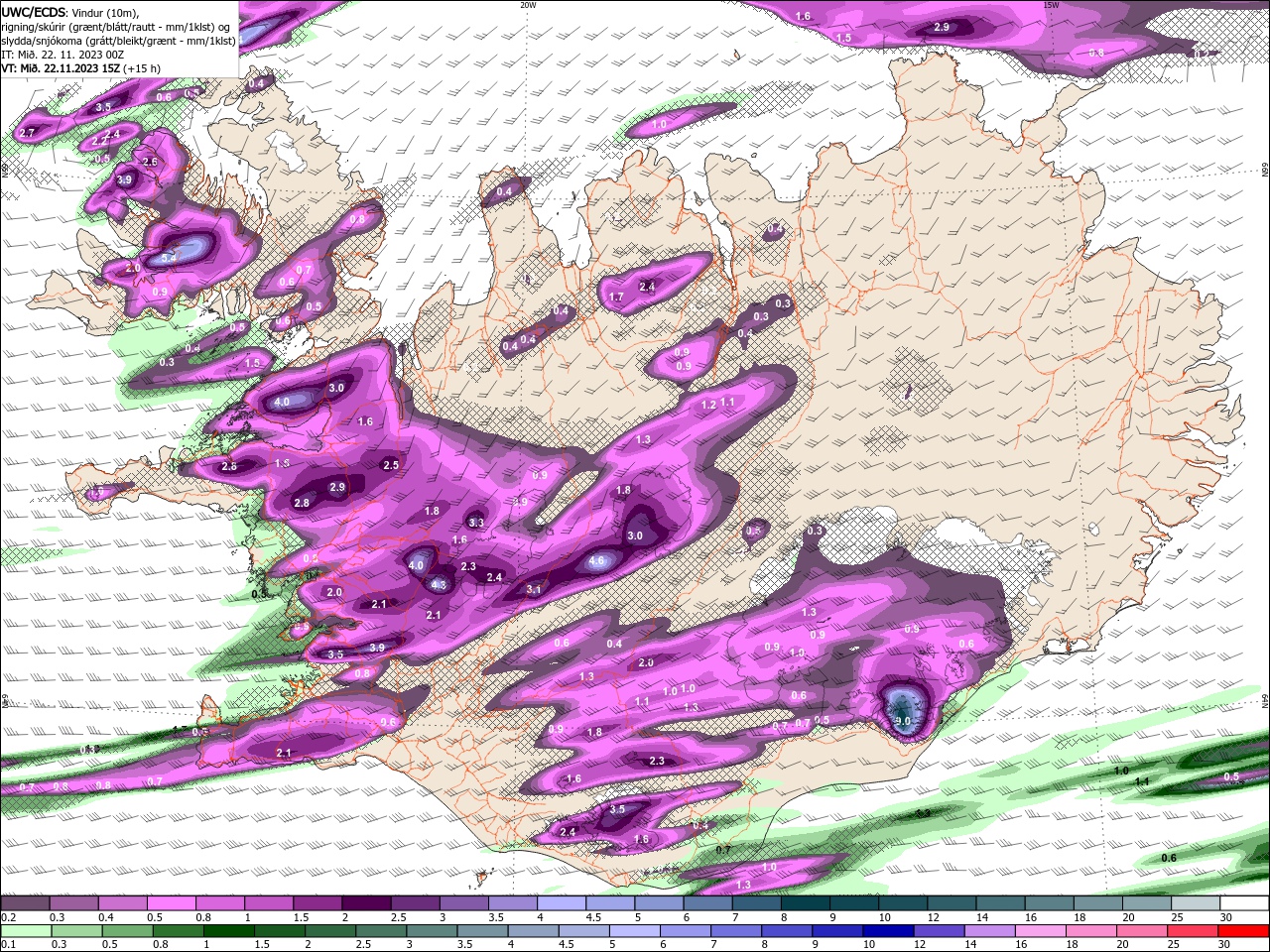Click dark teal swatch between 8 and 9, upper scale

tap(805, 903)
